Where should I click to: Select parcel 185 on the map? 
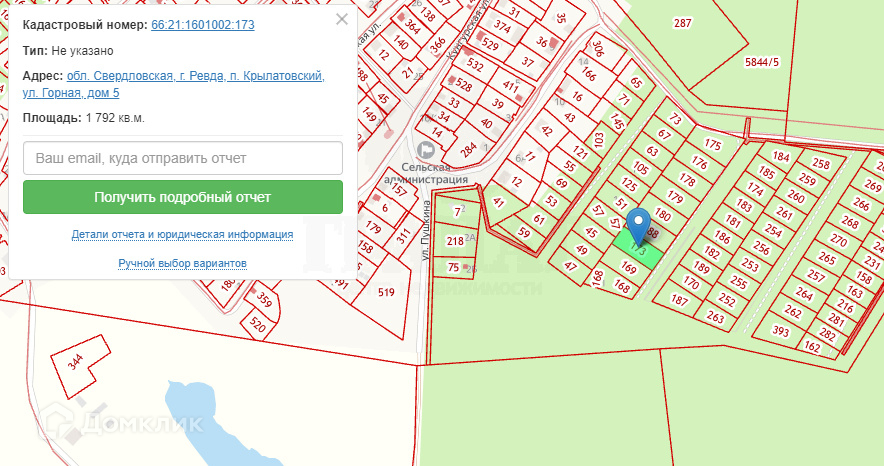coord(767,171)
